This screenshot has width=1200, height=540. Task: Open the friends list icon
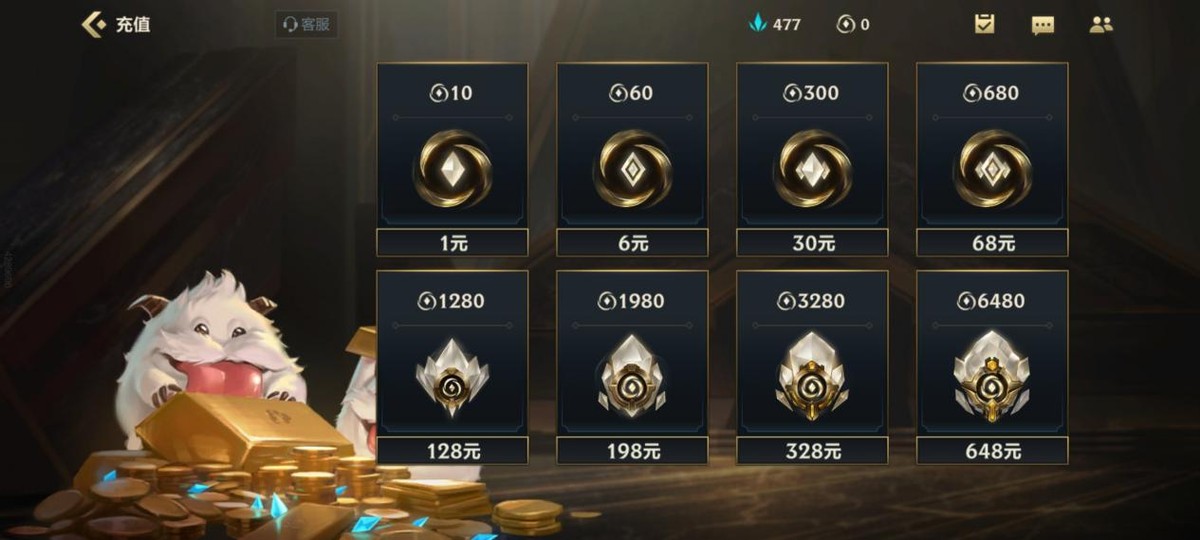click(1101, 25)
